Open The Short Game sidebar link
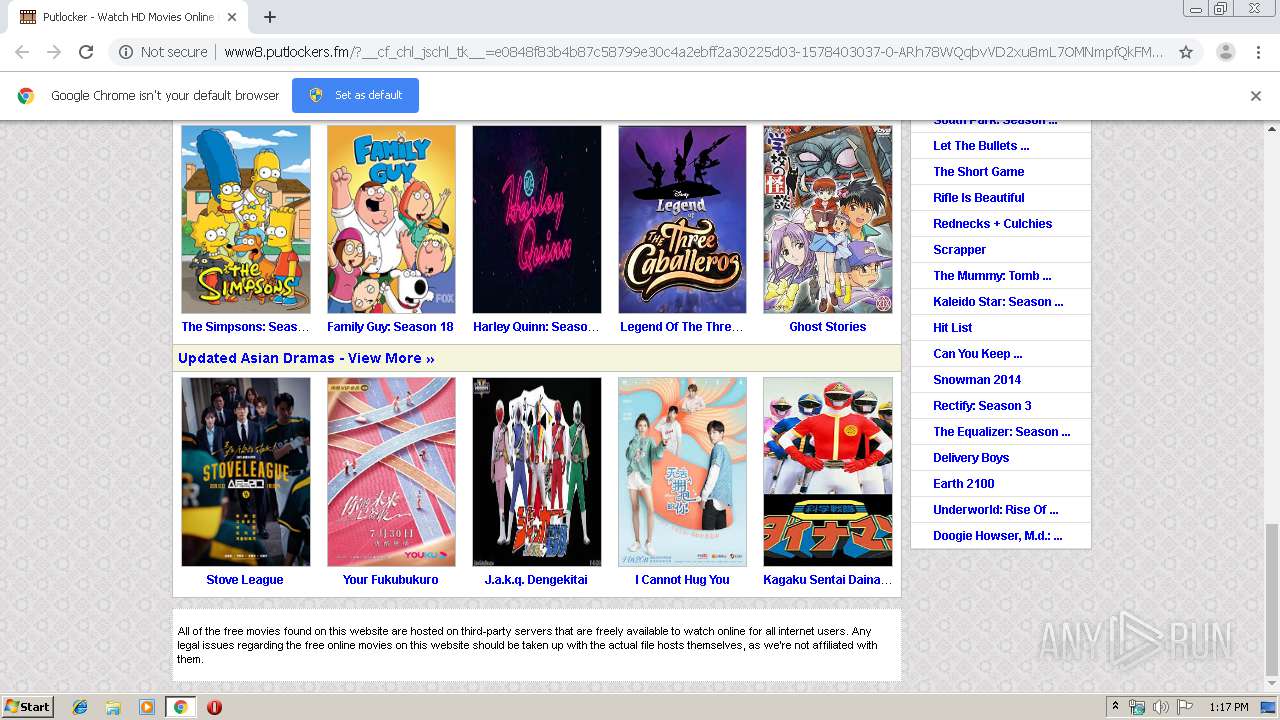This screenshot has height=720, width=1280. coord(979,172)
